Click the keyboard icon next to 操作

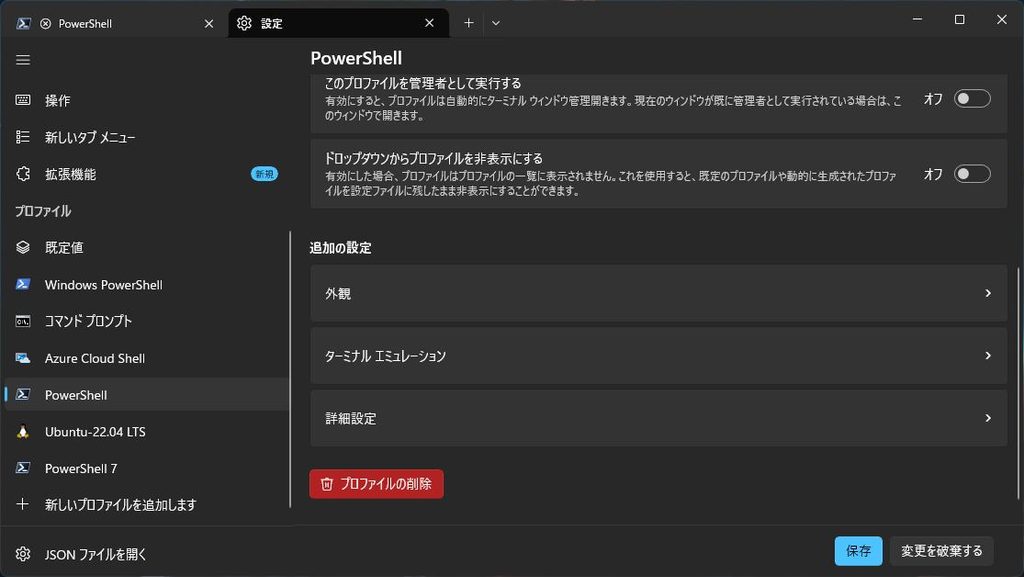pos(23,100)
